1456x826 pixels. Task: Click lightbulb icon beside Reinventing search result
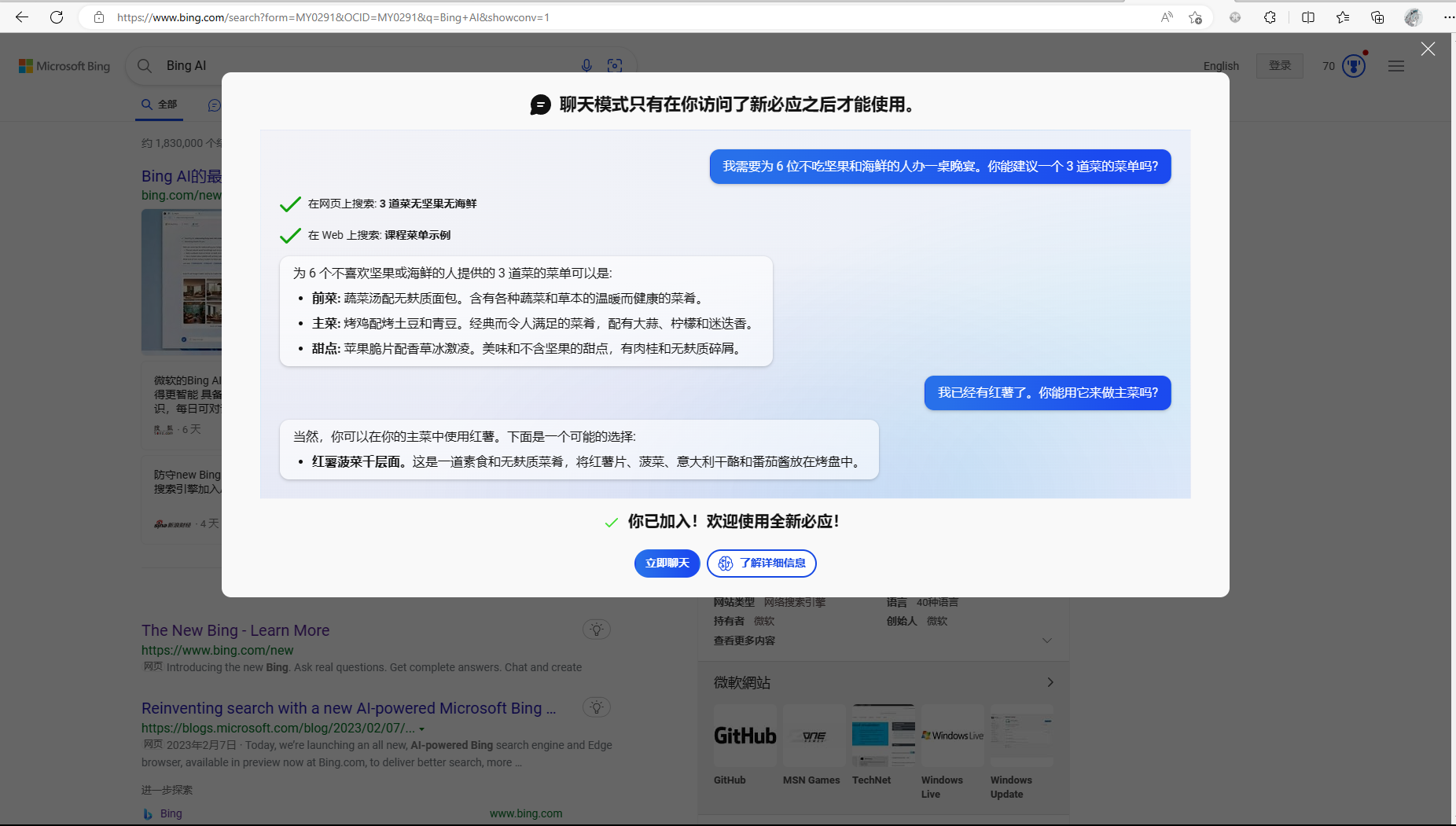pos(597,707)
